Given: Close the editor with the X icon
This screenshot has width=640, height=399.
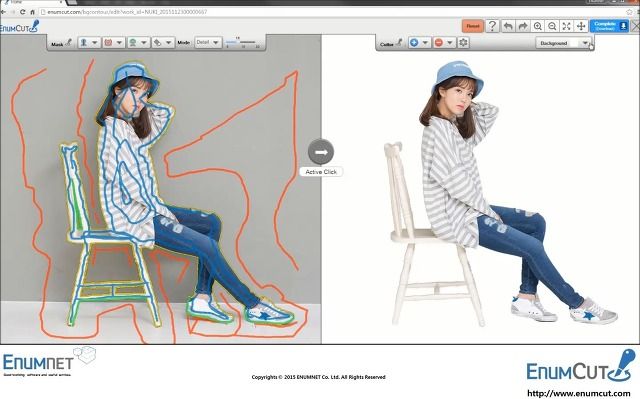Looking at the screenshot, I should (x=635, y=26).
